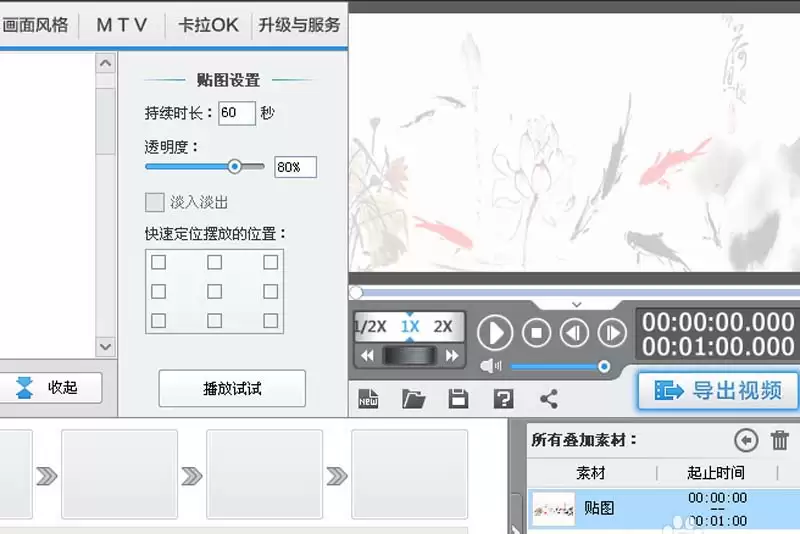Click the 80% transparency value box
800x534 pixels.
click(x=295, y=167)
